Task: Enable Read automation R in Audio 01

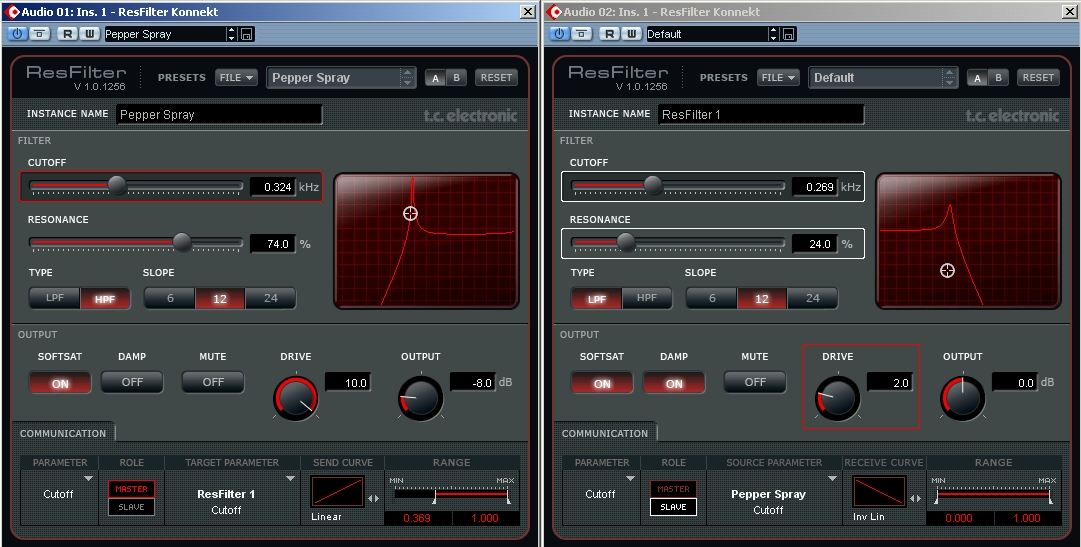Action: pyautogui.click(x=68, y=34)
